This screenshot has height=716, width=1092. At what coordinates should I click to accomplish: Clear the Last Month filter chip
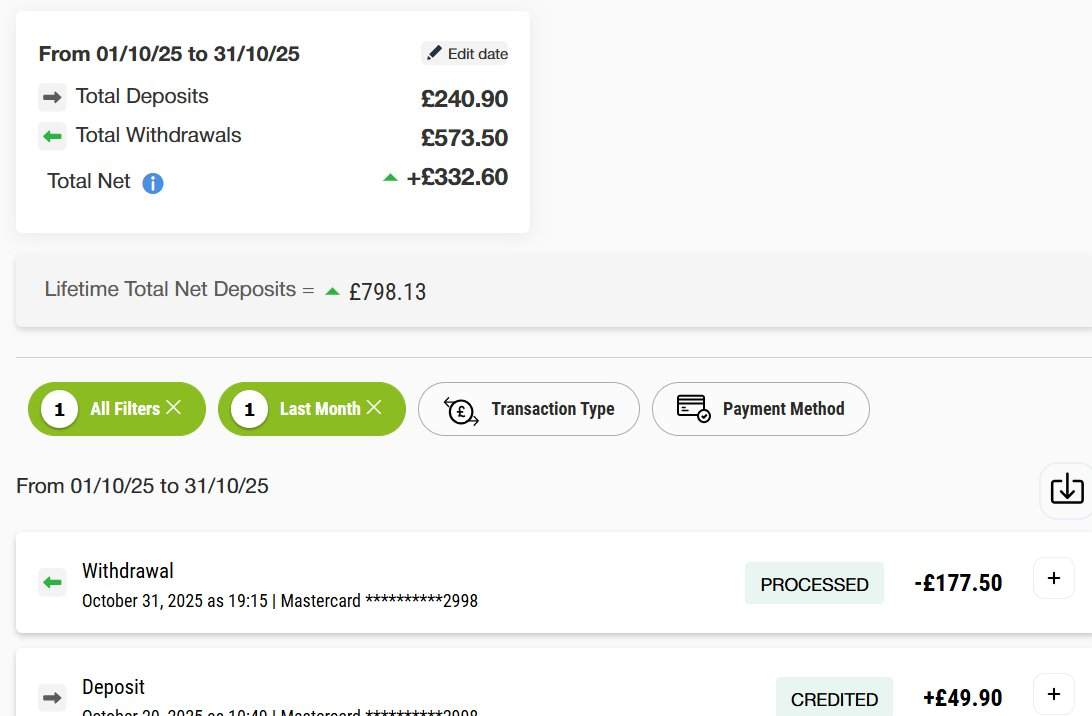374,408
